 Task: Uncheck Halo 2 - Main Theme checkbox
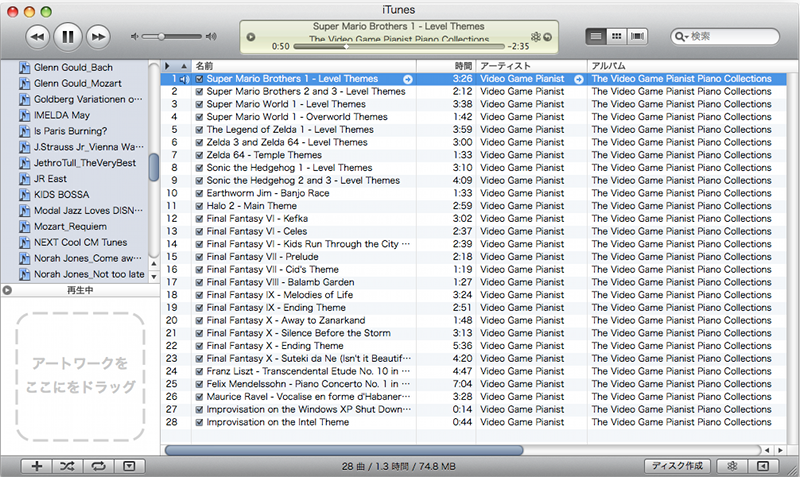coord(200,206)
